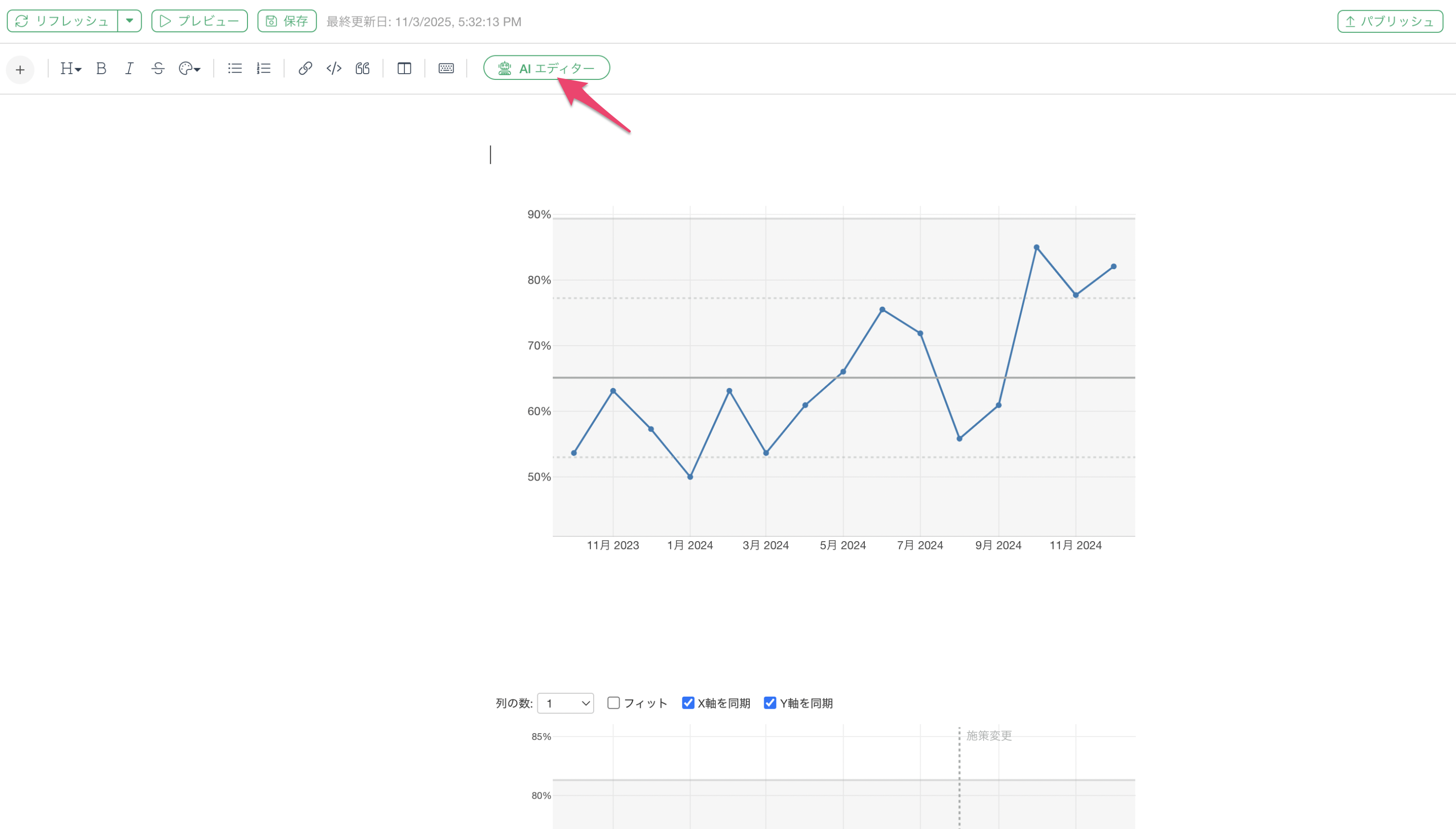Viewport: 1456px width, 829px height.
Task: Open the refresh options dropdown arrow
Action: pyautogui.click(x=130, y=21)
